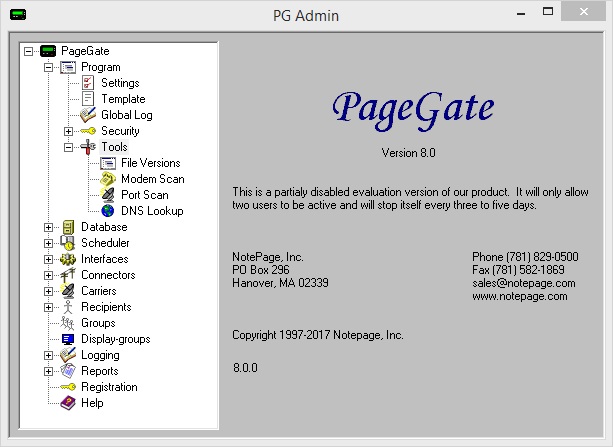Open the Registration label

109,387
